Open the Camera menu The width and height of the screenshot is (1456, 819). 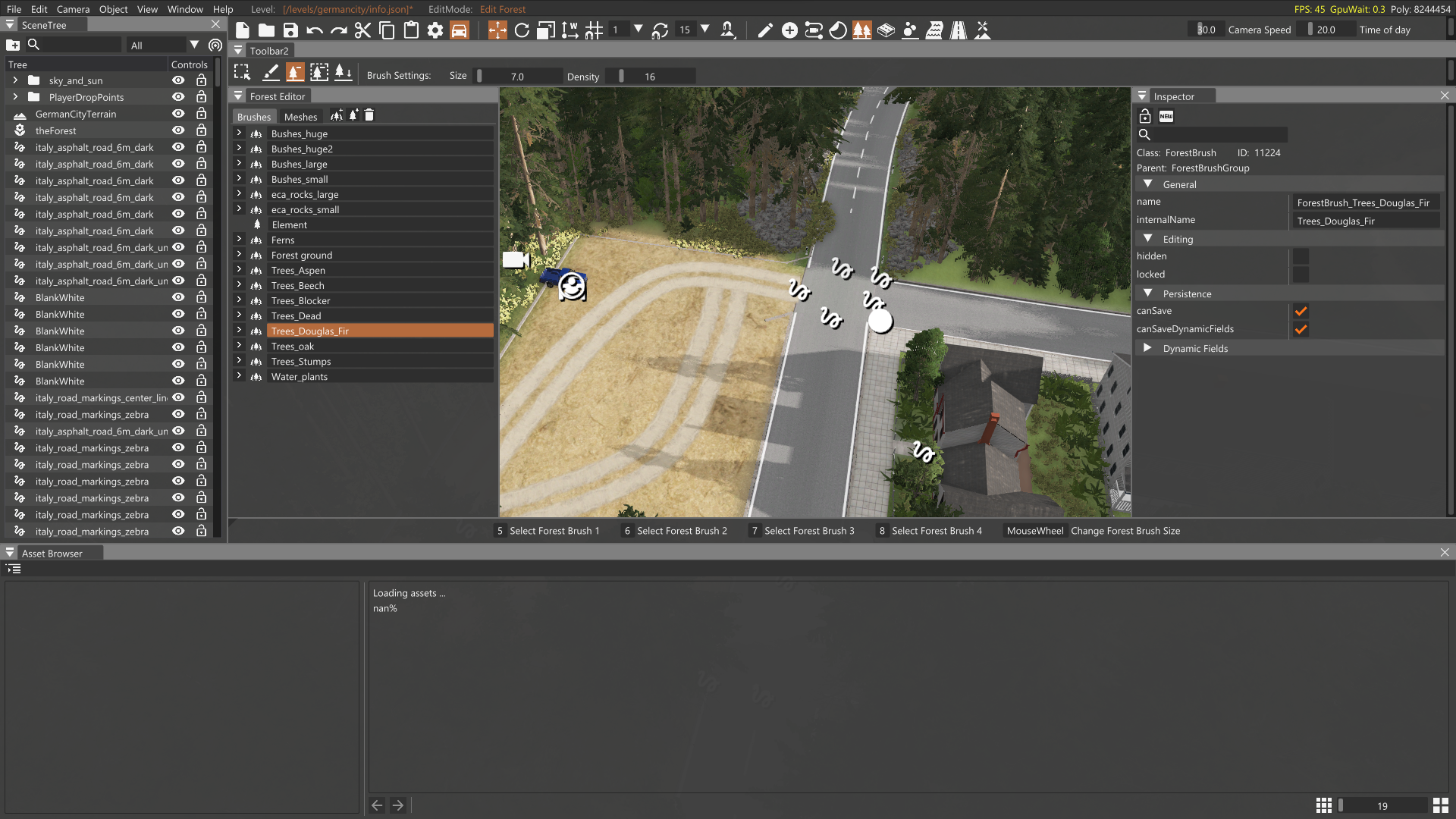point(73,9)
